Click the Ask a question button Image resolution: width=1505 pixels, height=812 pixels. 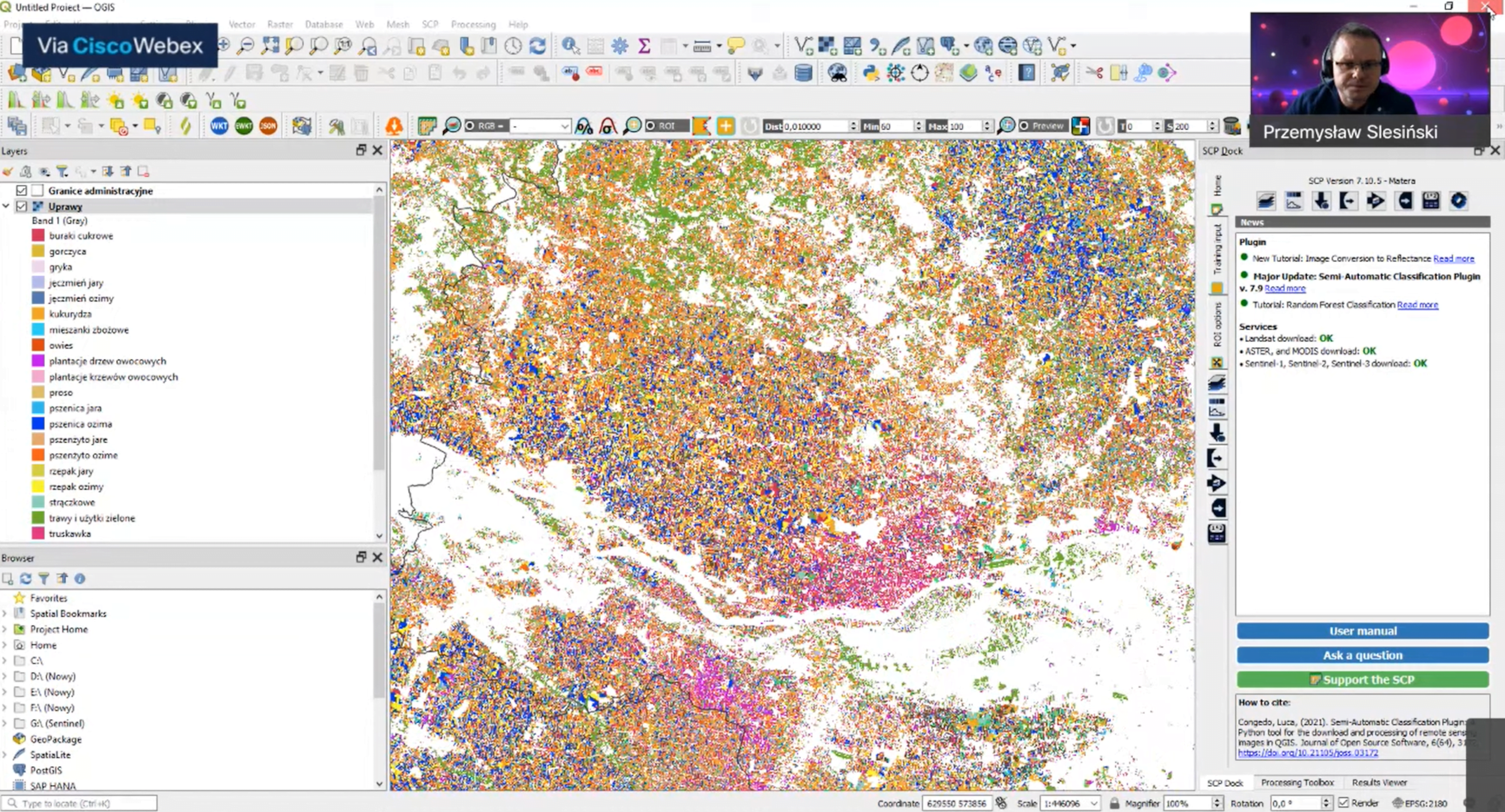1362,655
